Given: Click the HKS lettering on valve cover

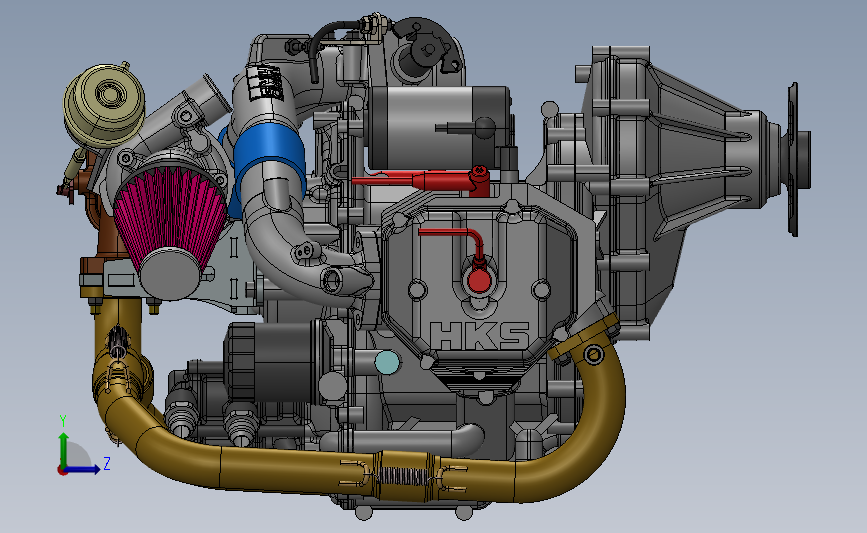Looking at the screenshot, I should click(479, 336).
